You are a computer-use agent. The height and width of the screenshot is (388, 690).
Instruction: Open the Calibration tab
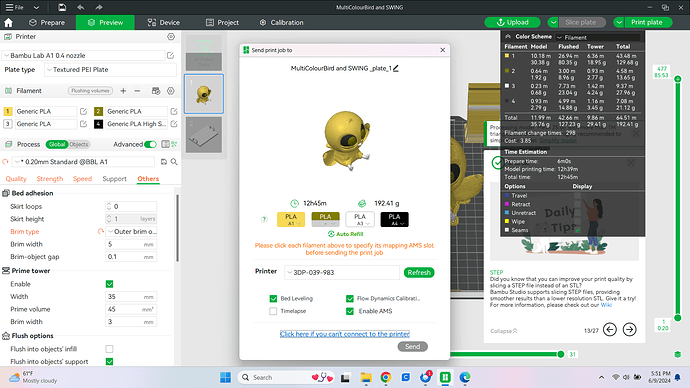(282, 22)
